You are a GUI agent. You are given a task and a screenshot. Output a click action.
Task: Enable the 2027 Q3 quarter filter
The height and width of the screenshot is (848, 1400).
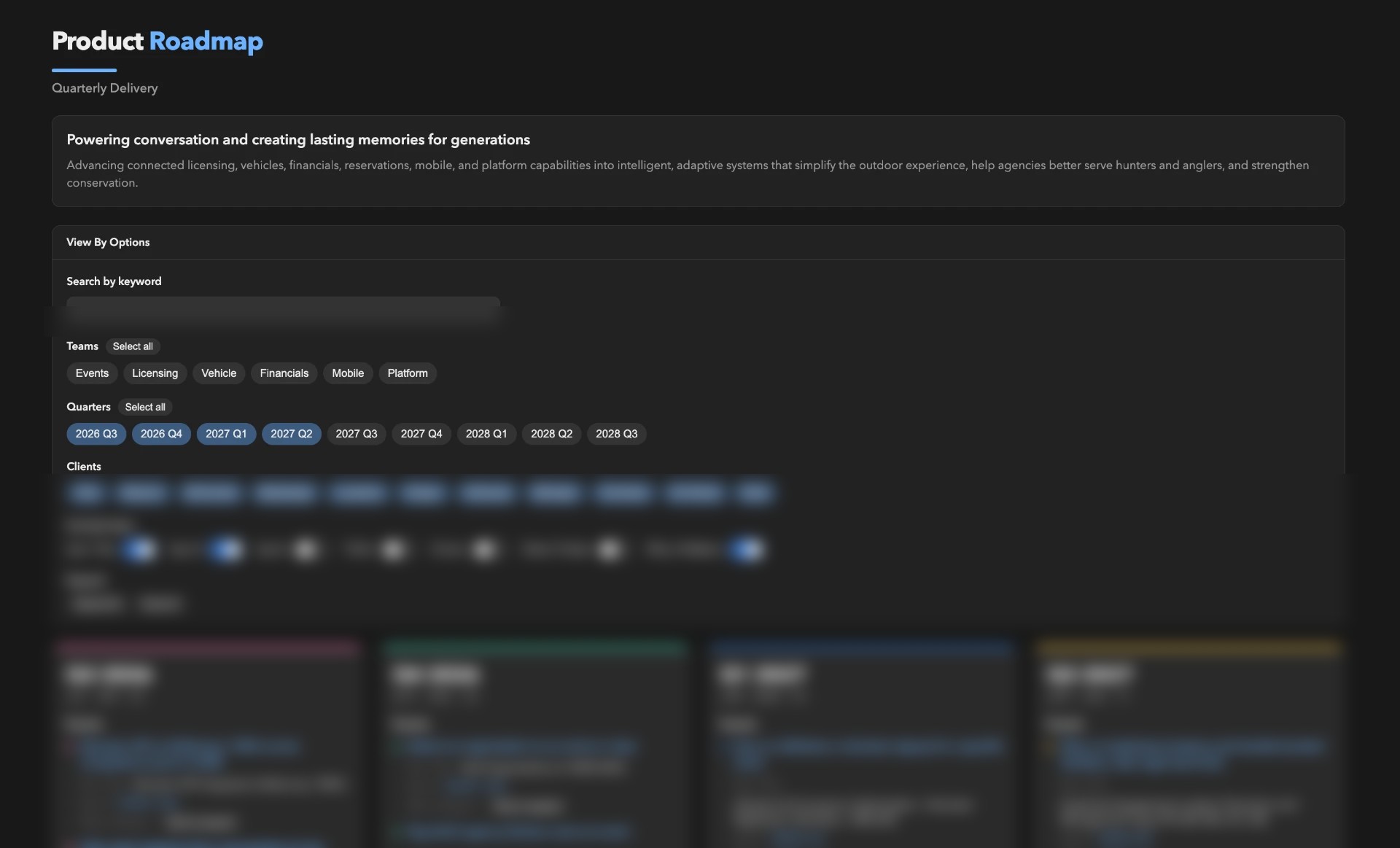(357, 434)
